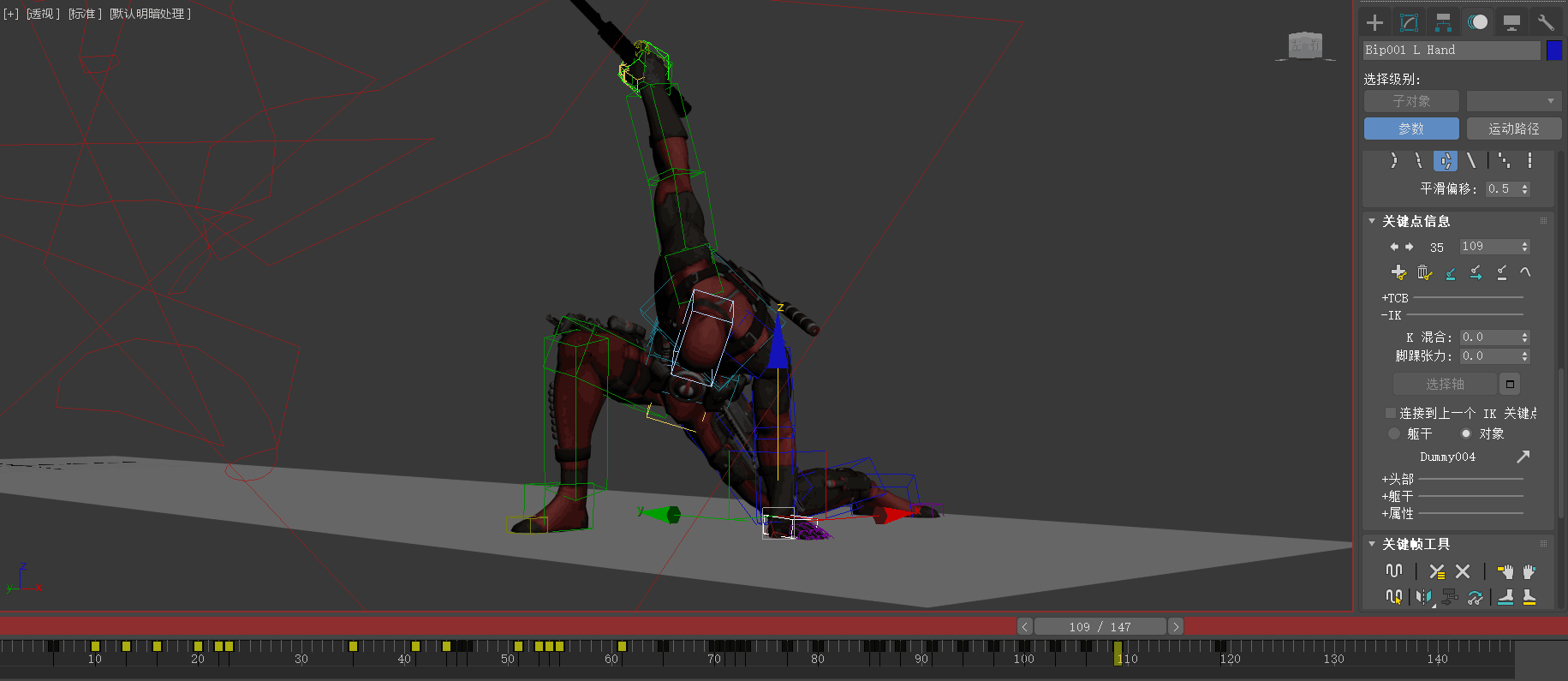
Task: Click the twist links mode icon
Action: [1419, 160]
